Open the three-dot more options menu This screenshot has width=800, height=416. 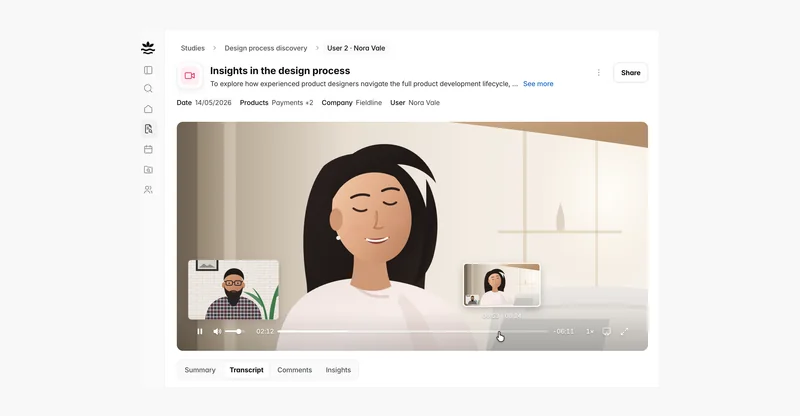pyautogui.click(x=598, y=72)
